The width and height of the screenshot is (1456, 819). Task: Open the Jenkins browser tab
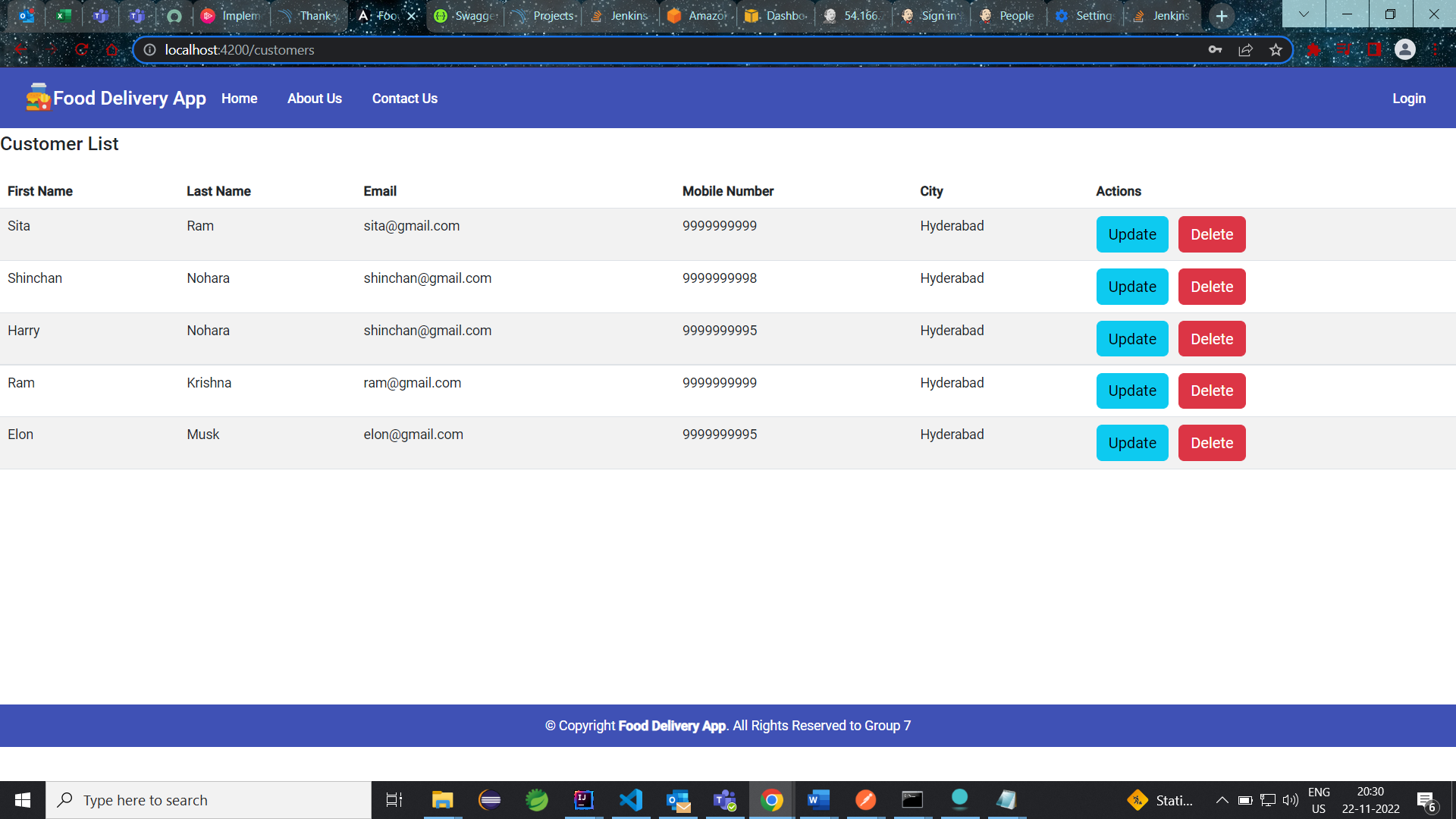coord(622,15)
